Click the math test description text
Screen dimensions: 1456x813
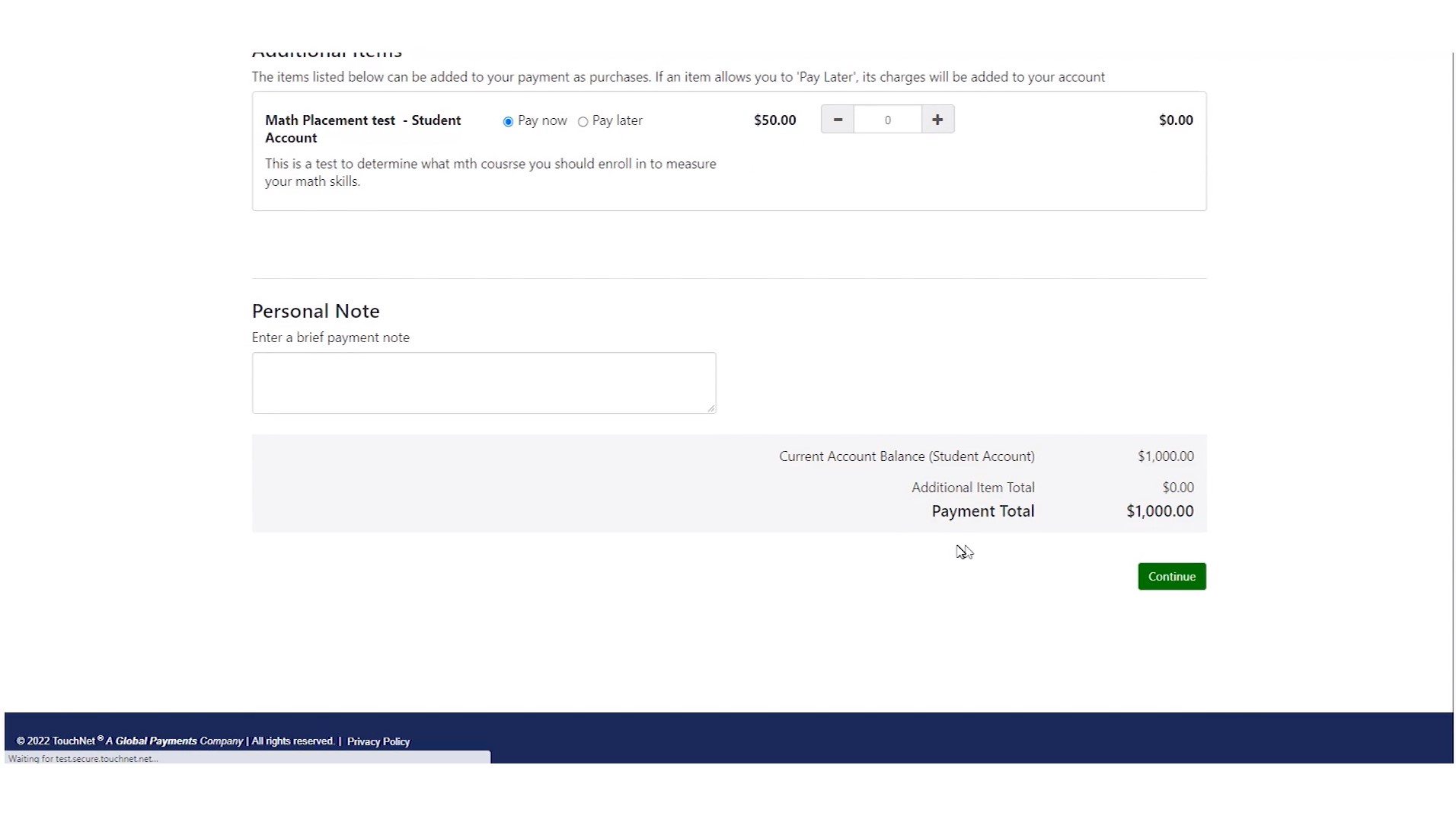pyautogui.click(x=490, y=172)
